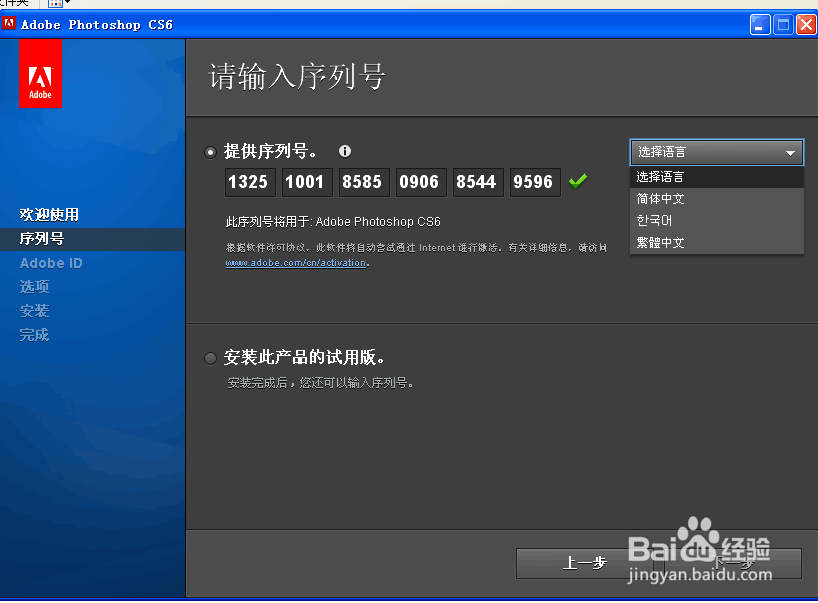
Task: Choose 选择语言 option in dropdown list
Action: [717, 177]
